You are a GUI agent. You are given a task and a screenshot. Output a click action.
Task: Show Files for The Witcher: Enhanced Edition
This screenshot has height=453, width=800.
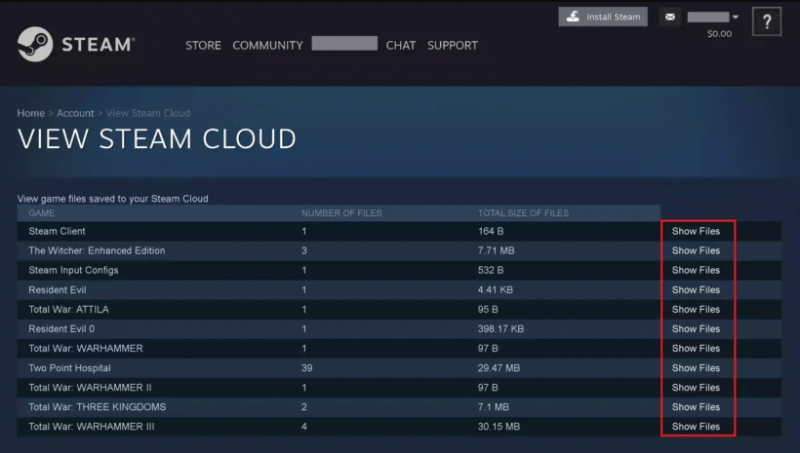[x=695, y=250]
